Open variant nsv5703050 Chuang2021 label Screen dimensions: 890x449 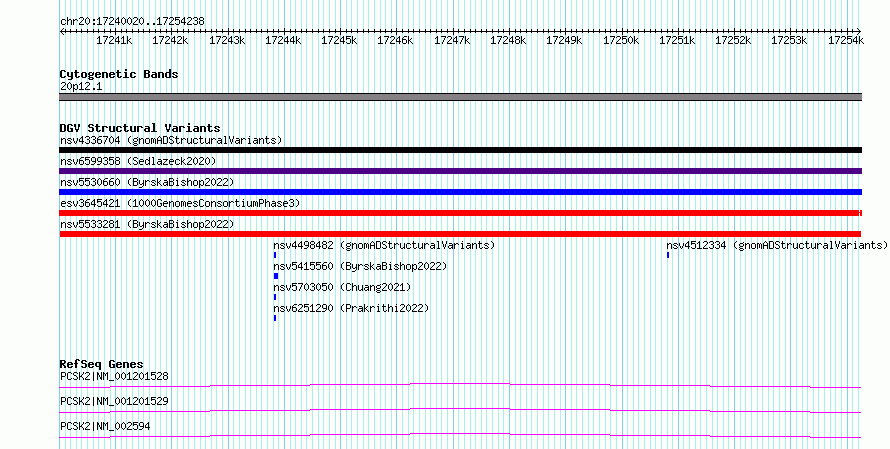342,287
